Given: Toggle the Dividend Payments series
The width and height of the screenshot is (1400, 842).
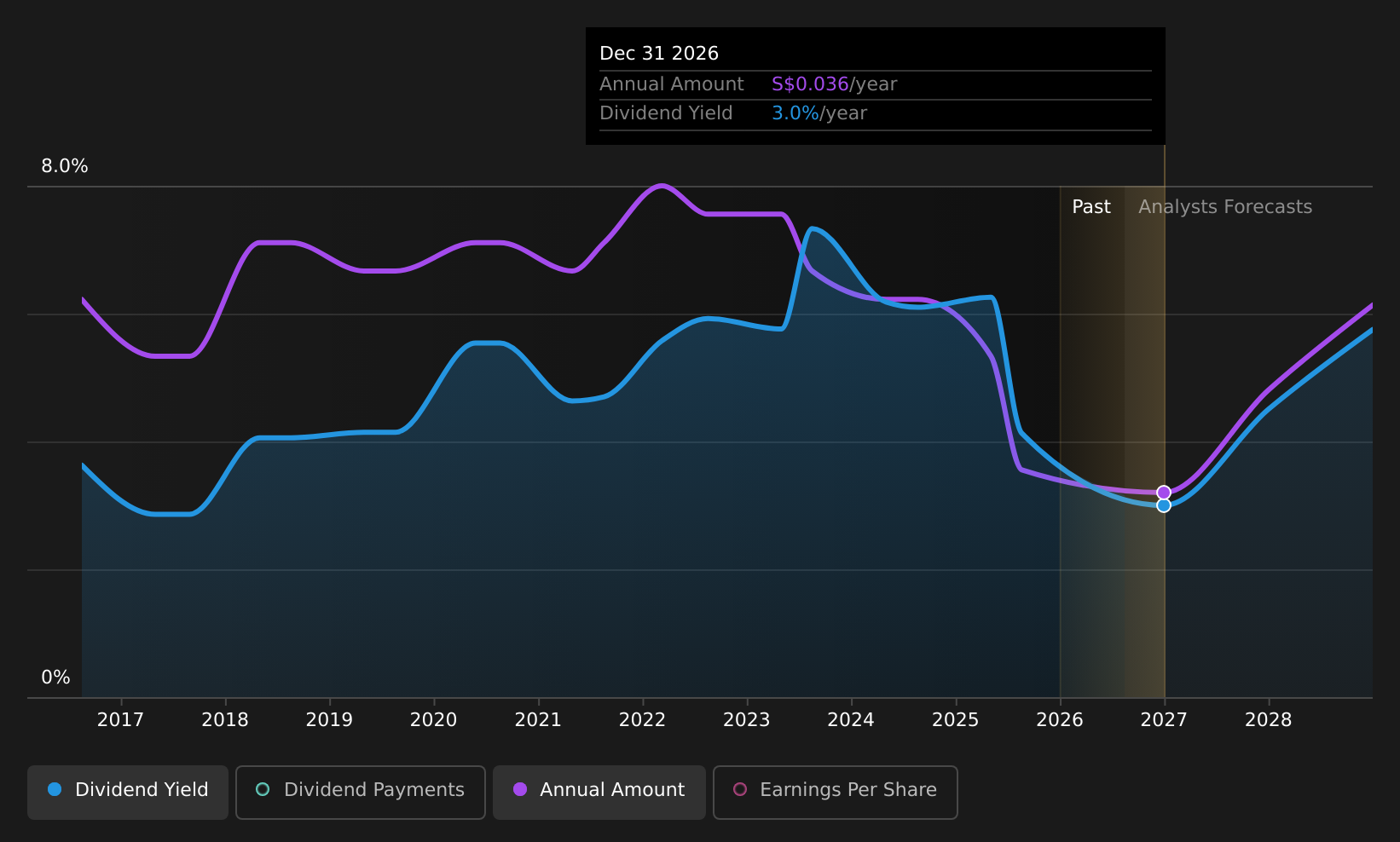Looking at the screenshot, I should 361,792.
